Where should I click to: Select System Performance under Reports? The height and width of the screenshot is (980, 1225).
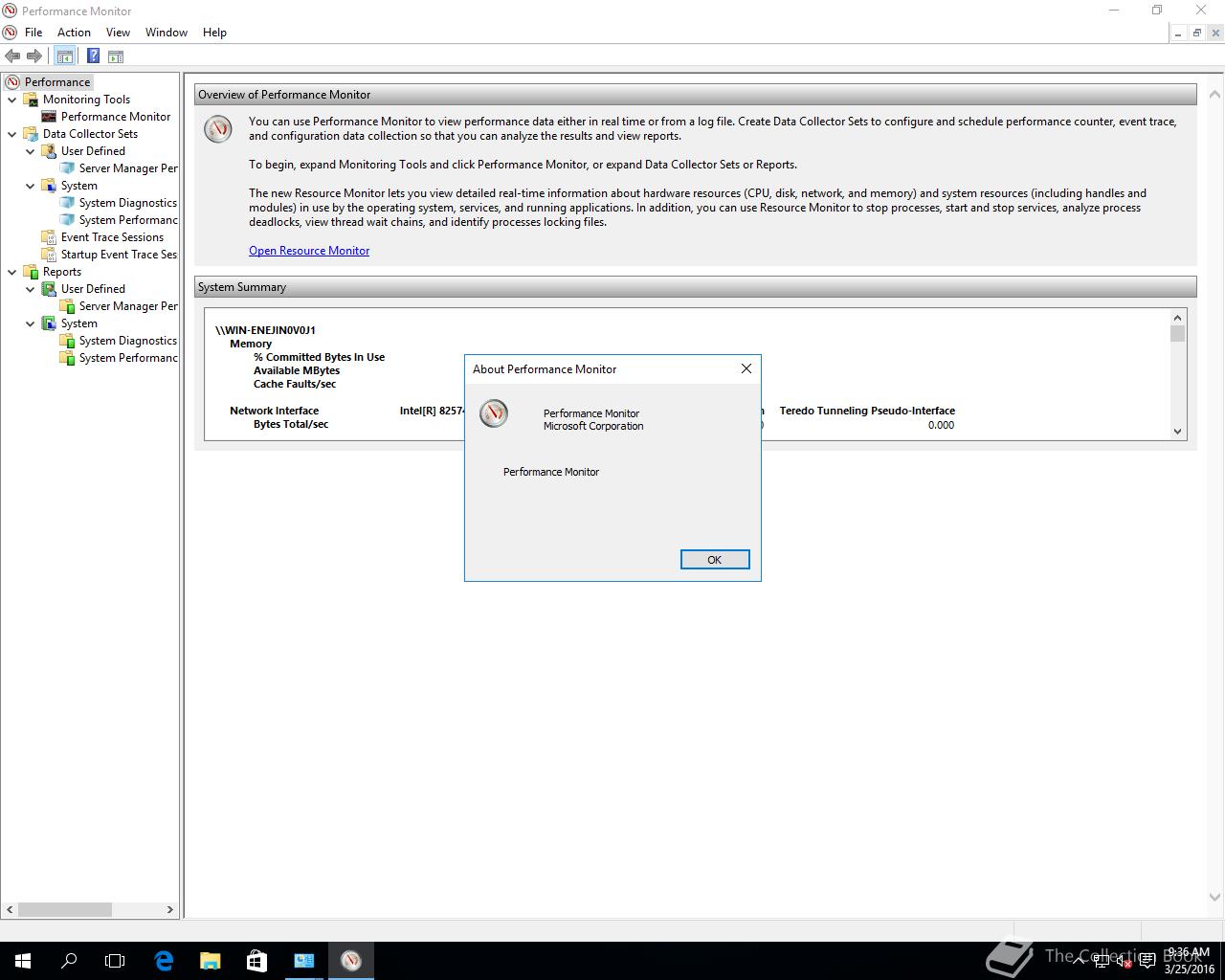tap(128, 358)
